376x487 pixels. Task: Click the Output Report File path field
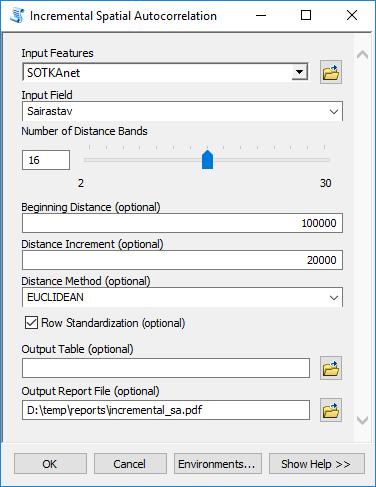pos(166,410)
